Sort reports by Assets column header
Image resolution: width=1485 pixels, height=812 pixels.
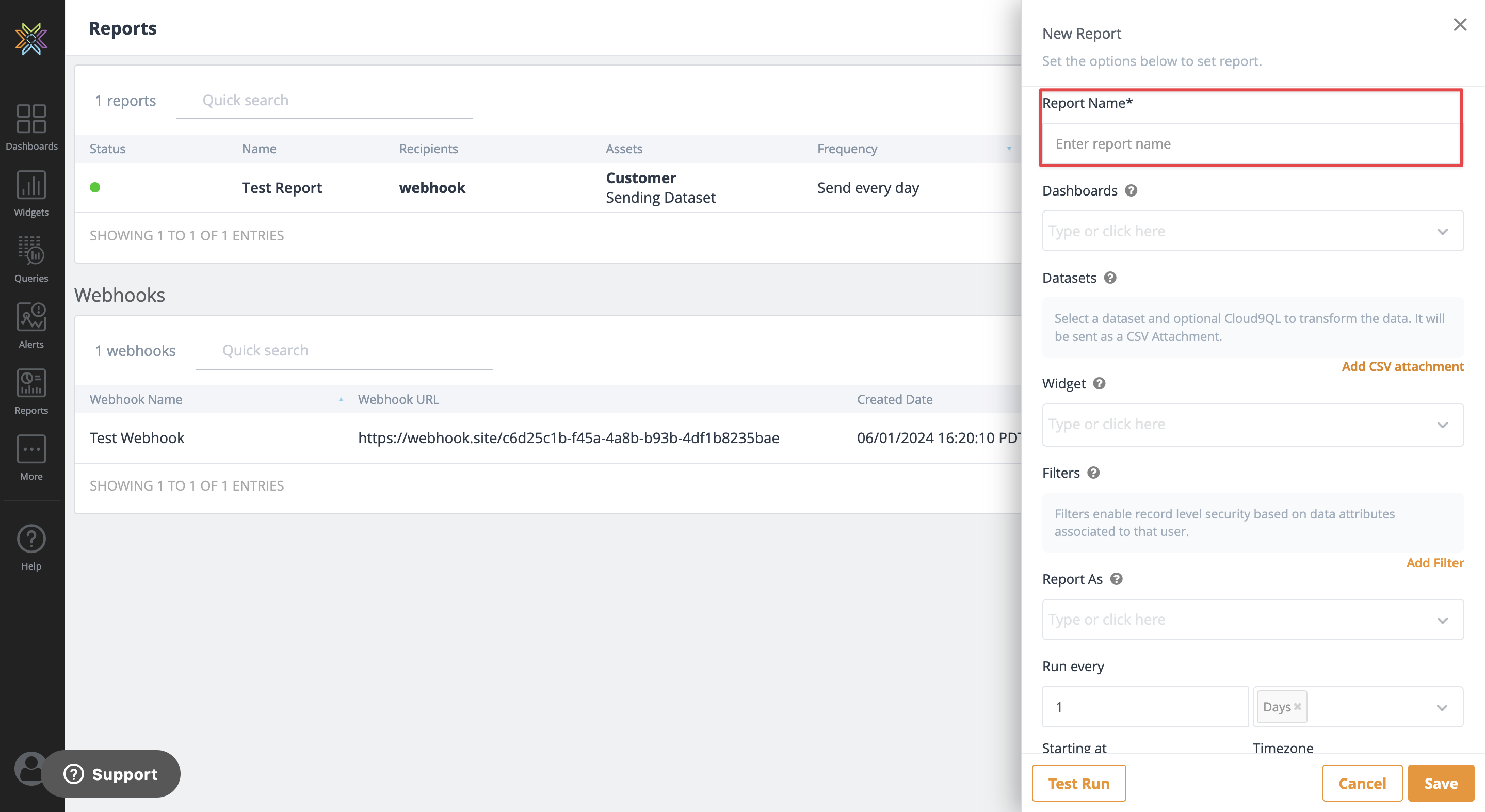[x=624, y=149]
